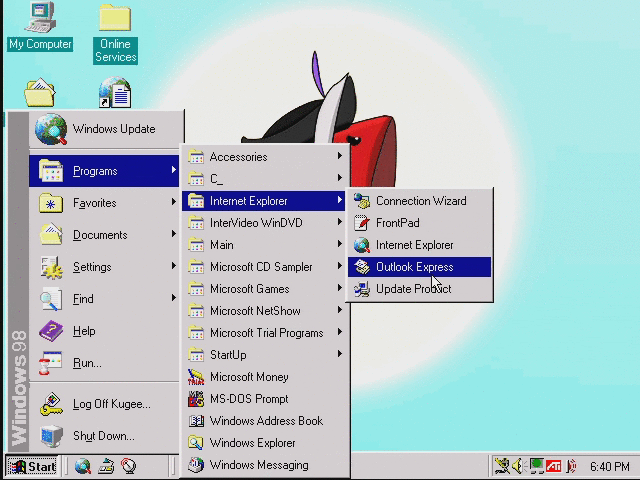Click the Windows Messaging icon
Viewport: 640px width, 480px height.
pos(196,465)
